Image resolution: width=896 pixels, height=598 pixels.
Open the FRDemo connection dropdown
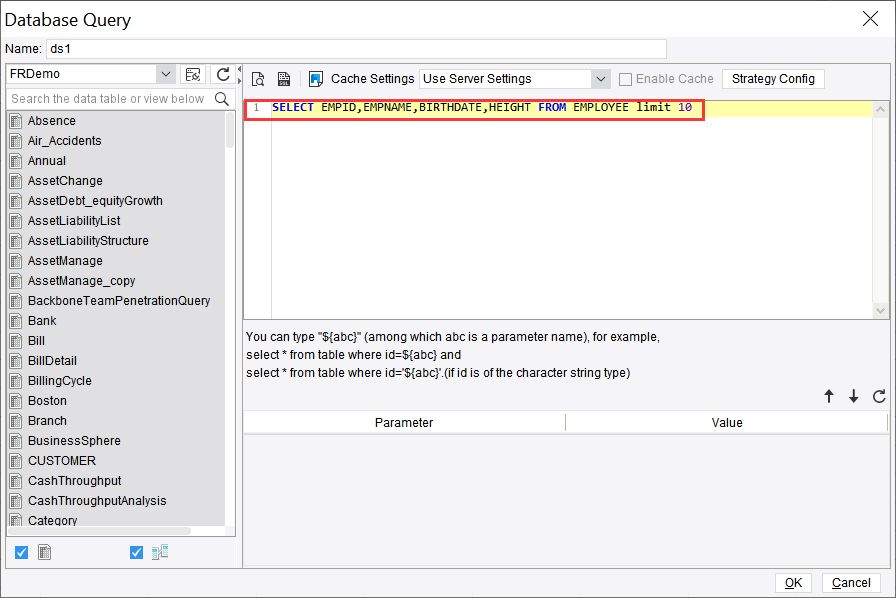click(166, 74)
